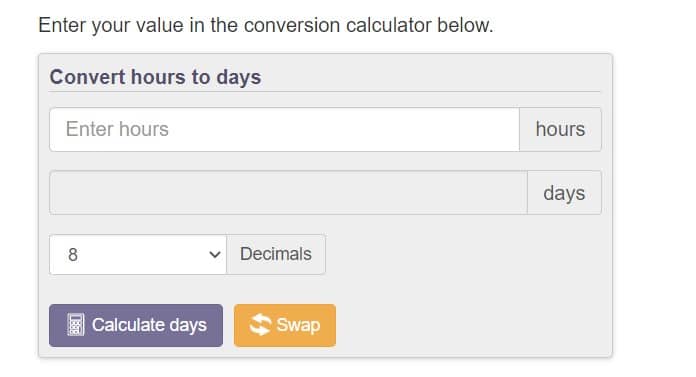Open the decimals dropdown showing 8
Image resolution: width=696 pixels, height=377 pixels.
(138, 254)
